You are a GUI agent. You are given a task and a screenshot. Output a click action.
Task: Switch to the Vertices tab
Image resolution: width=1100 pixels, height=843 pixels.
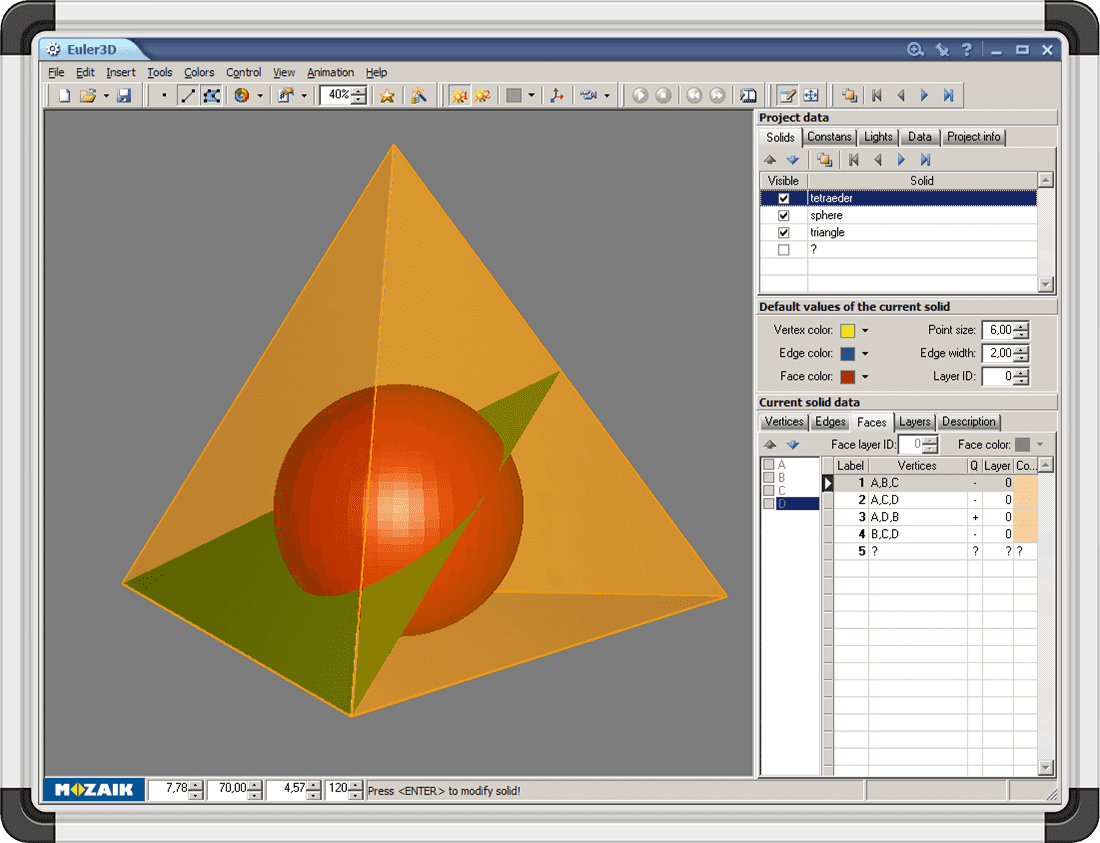coord(784,422)
